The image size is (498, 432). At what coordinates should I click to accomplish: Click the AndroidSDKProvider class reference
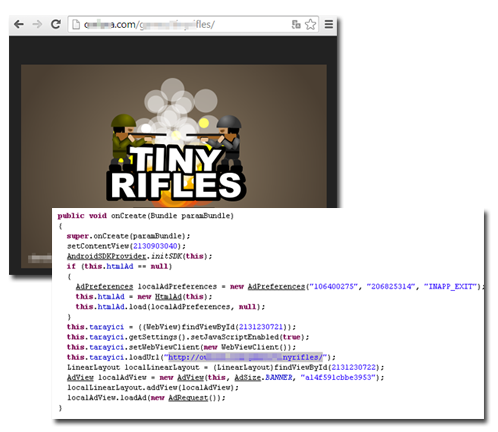pos(107,256)
